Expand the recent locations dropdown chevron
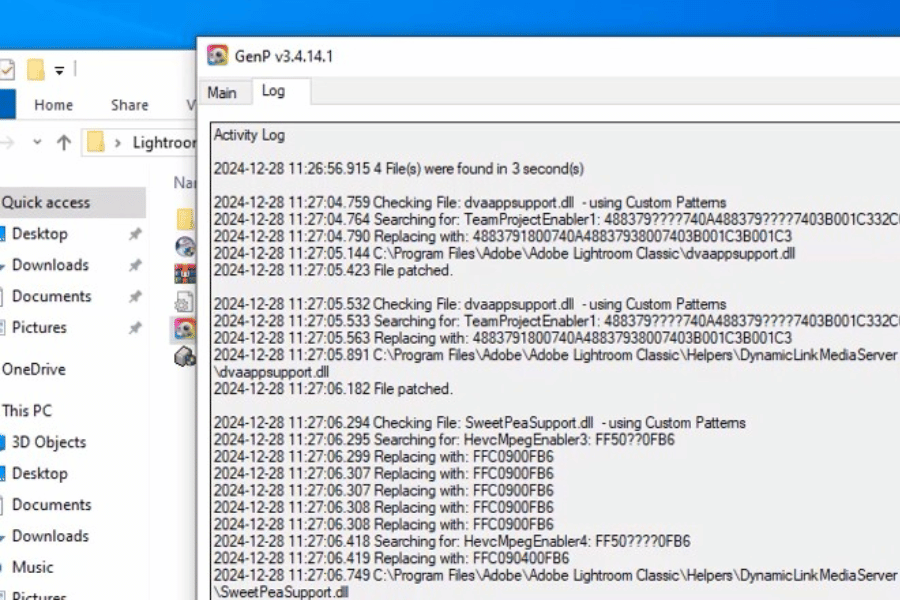The height and width of the screenshot is (600, 900). pyautogui.click(x=38, y=142)
